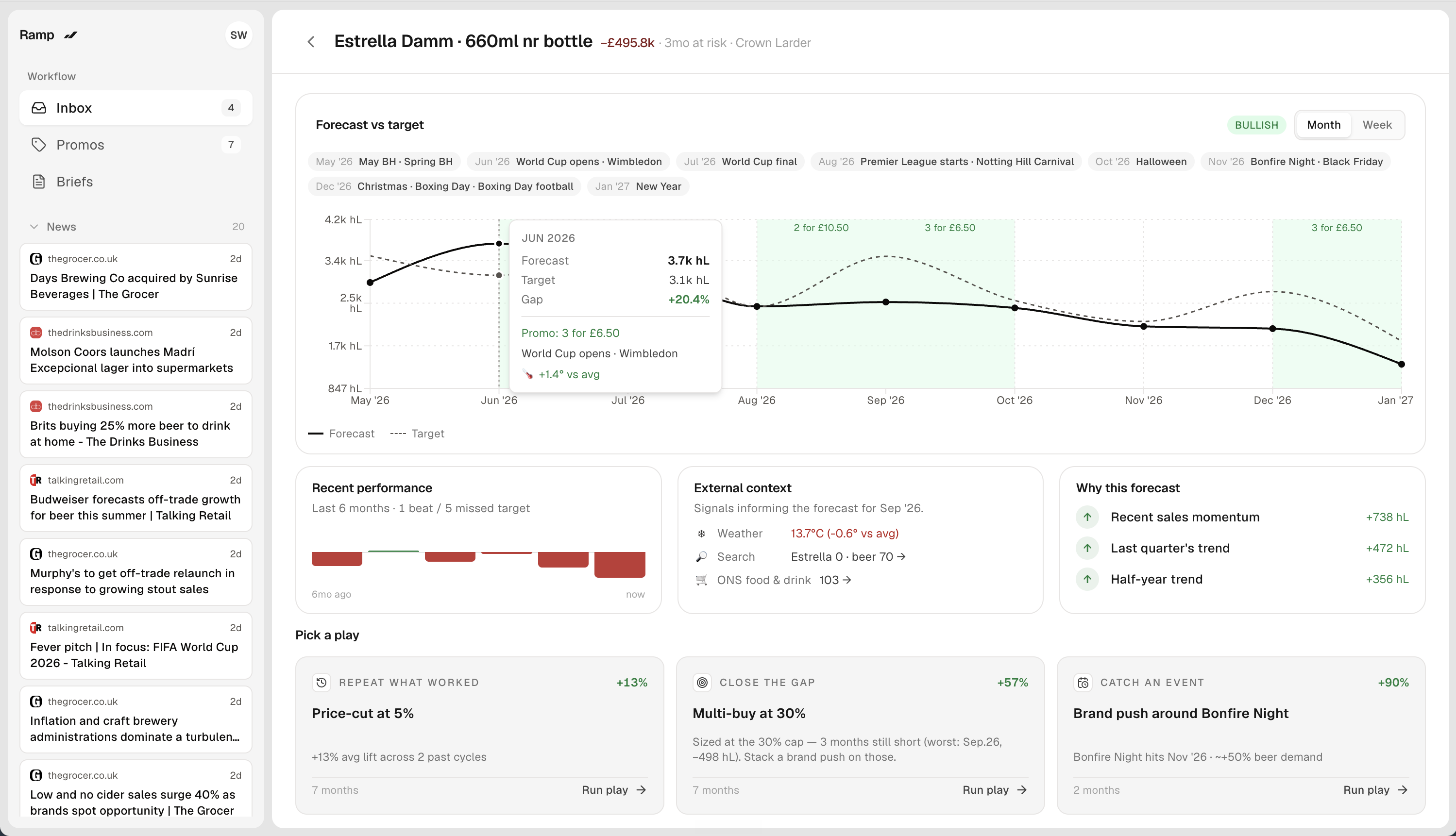The image size is (1456, 836).
Task: Run the Price-cut at 5% play
Action: [614, 790]
